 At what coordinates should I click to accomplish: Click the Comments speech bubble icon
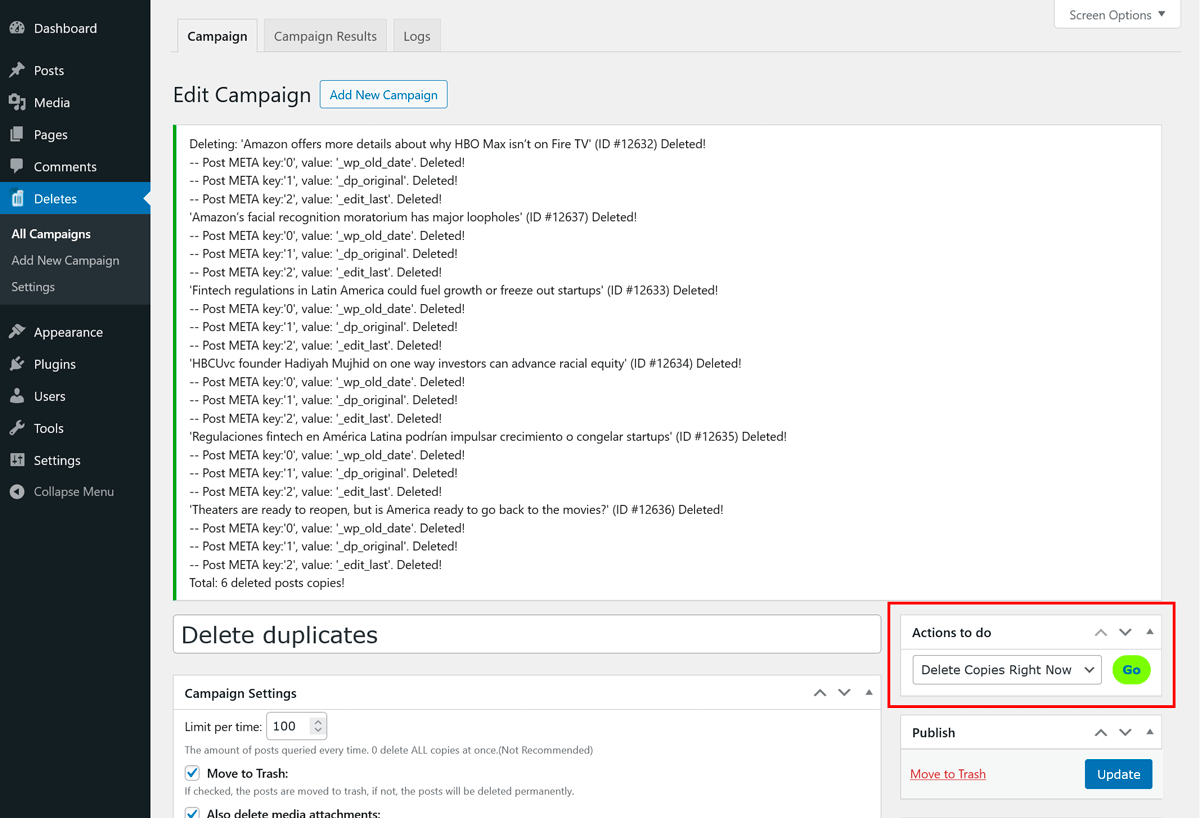pyautogui.click(x=17, y=166)
